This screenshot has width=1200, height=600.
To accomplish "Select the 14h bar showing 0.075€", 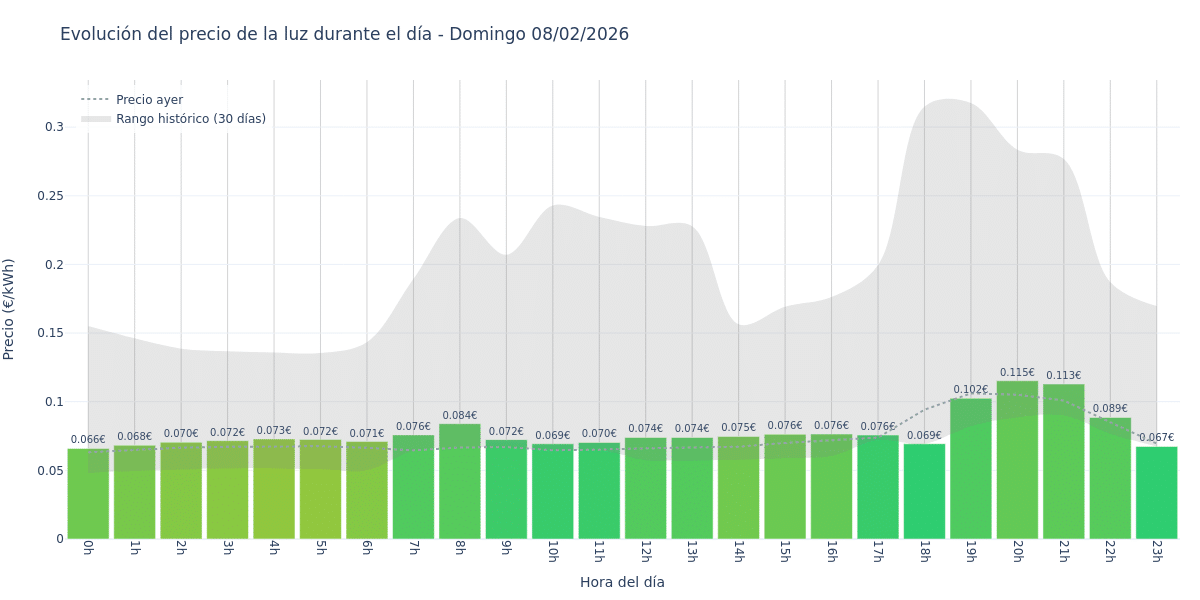I will [x=738, y=488].
